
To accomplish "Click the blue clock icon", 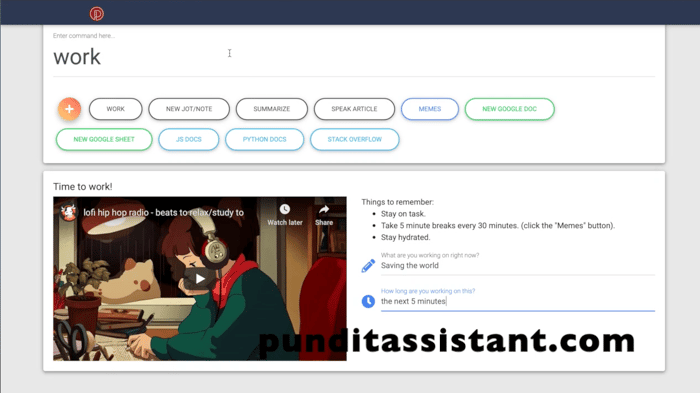I will tap(368, 301).
